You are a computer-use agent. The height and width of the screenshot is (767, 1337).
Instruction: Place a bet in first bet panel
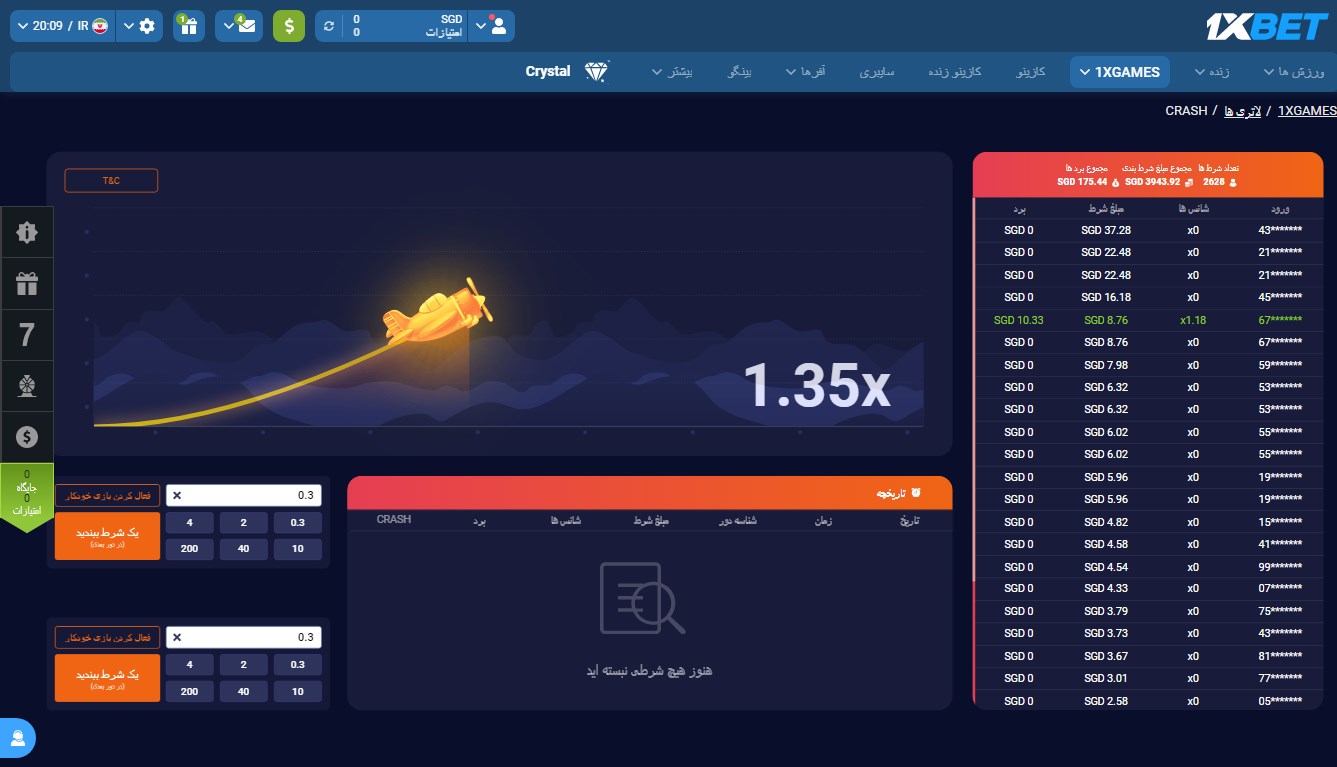pyautogui.click(x=107, y=535)
